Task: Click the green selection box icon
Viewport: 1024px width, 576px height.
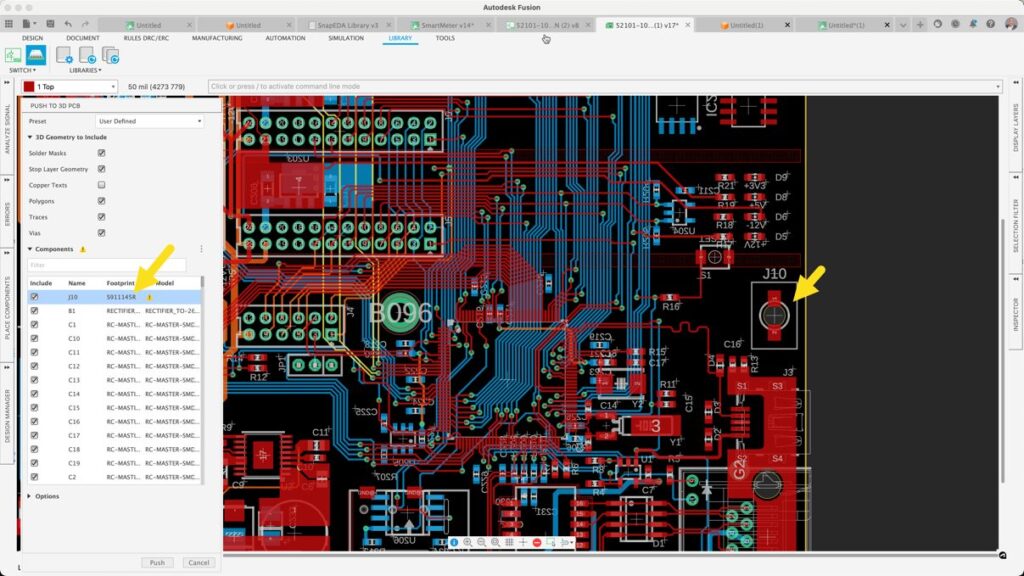Action: pos(551,543)
